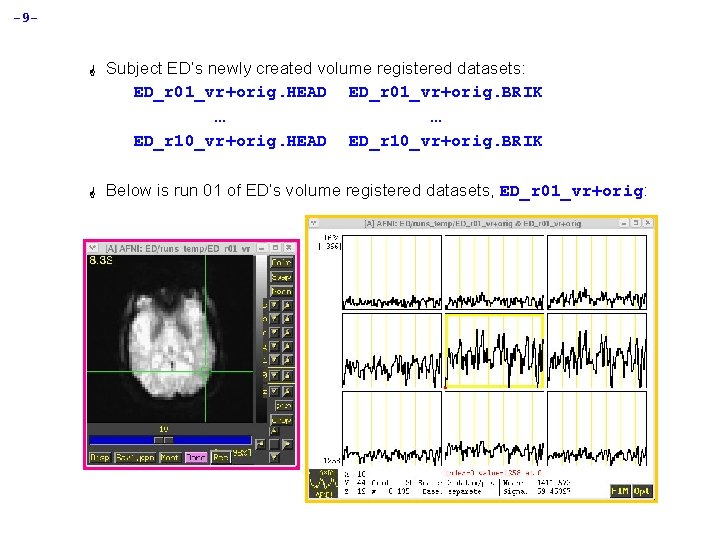Select the top-right time-series sub-graph
The height and width of the screenshot is (540, 720).
coord(597,272)
